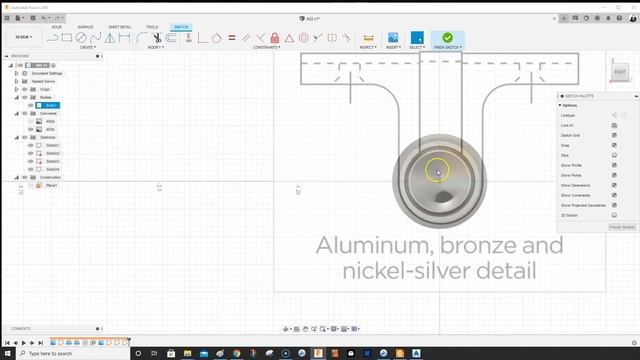Toggle the Snap checkbox
Viewport: 640px width, 360px height.
(x=614, y=145)
